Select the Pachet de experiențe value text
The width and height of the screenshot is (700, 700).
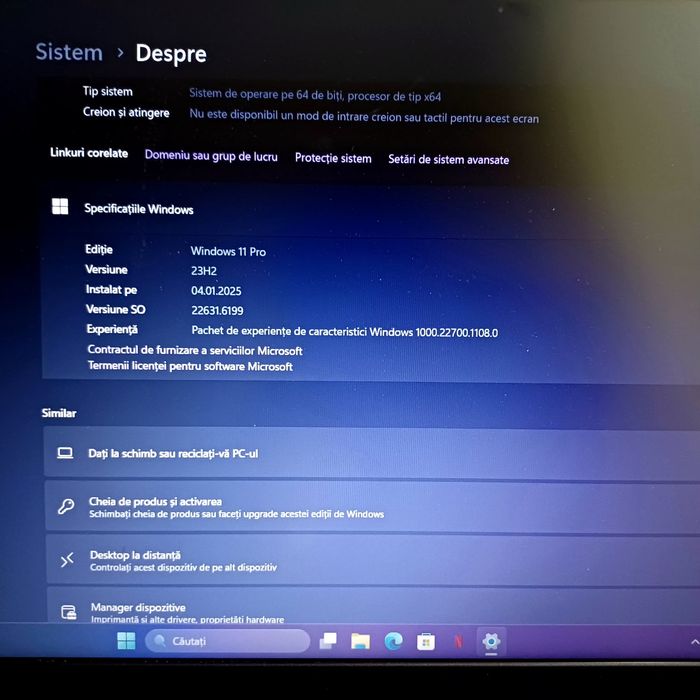(x=345, y=331)
